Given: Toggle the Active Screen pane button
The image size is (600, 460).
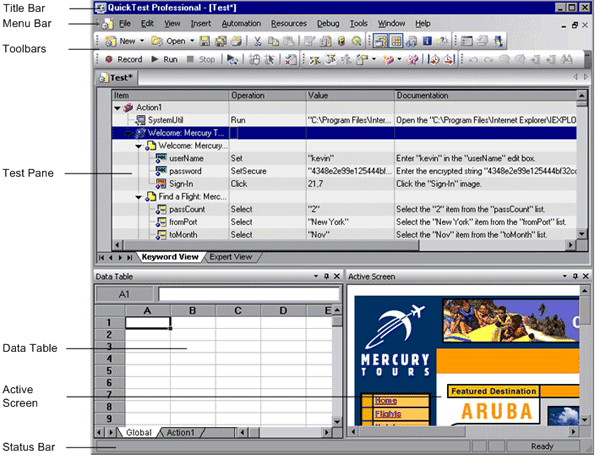Looking at the screenshot, I should (380, 41).
